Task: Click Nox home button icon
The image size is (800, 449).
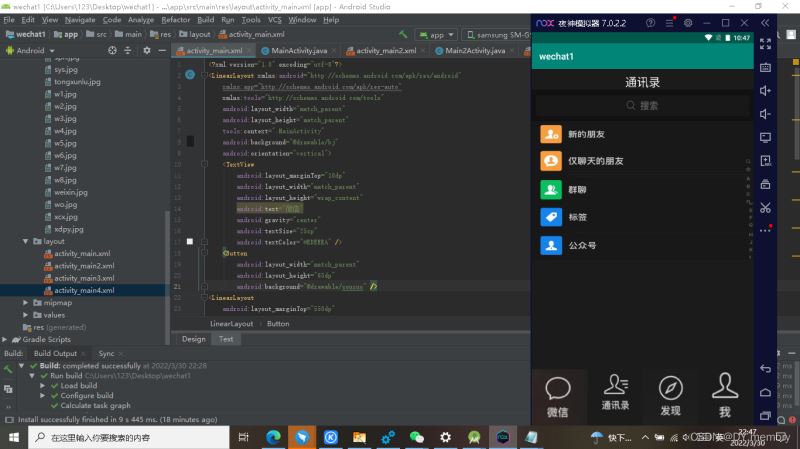Action: [x=765, y=392]
